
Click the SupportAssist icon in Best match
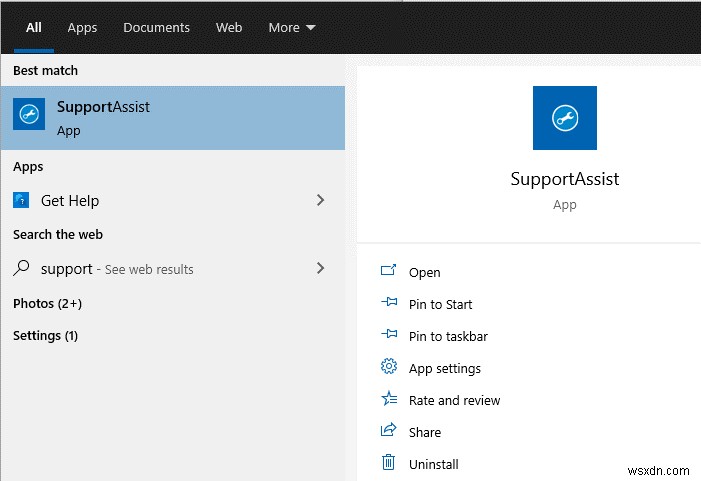[29, 115]
